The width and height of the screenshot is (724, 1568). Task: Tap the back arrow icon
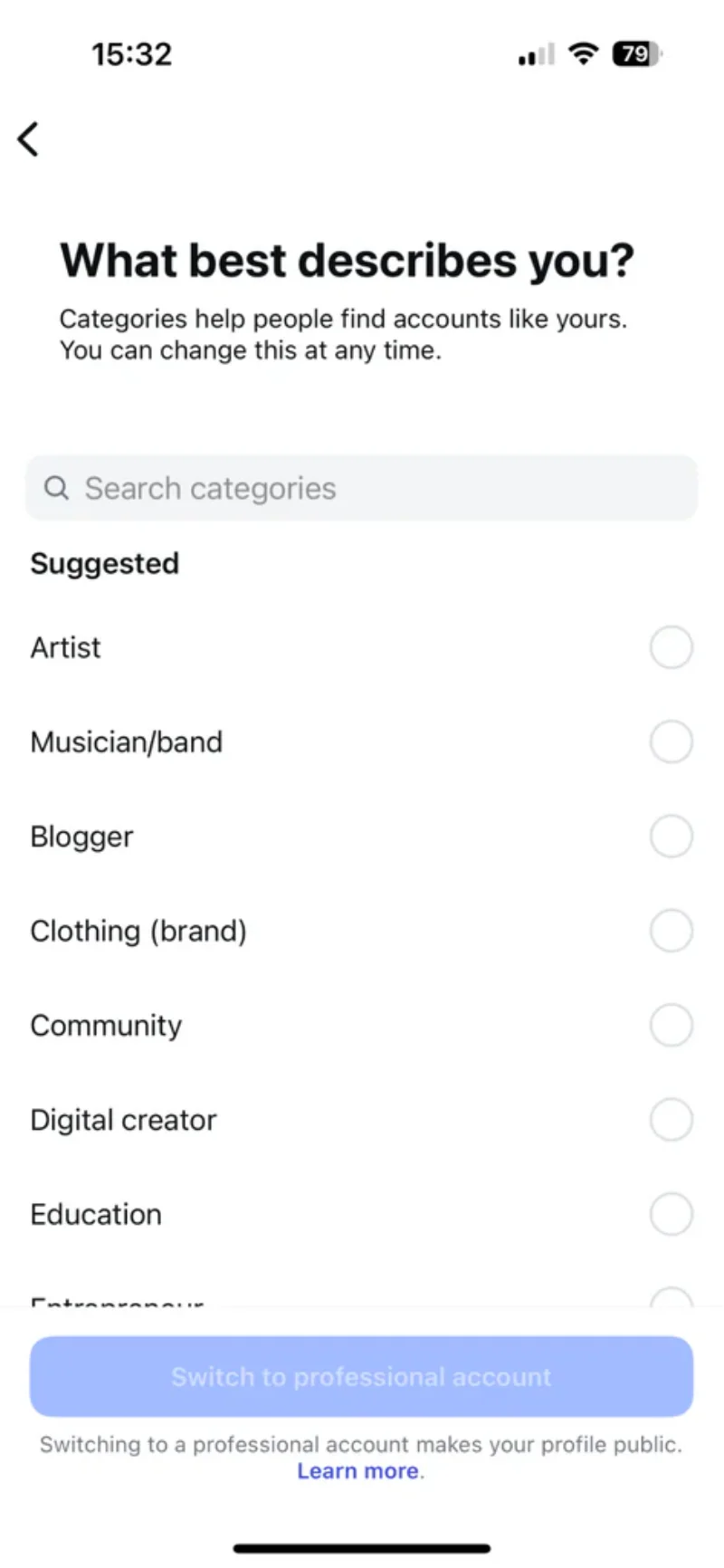click(x=29, y=139)
